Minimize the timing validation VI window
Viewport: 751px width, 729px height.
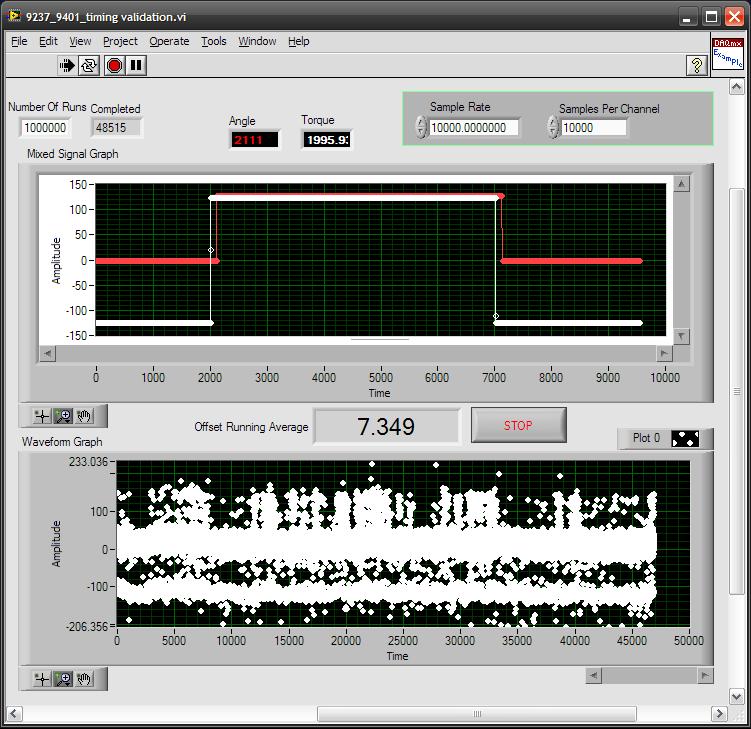[x=687, y=17]
